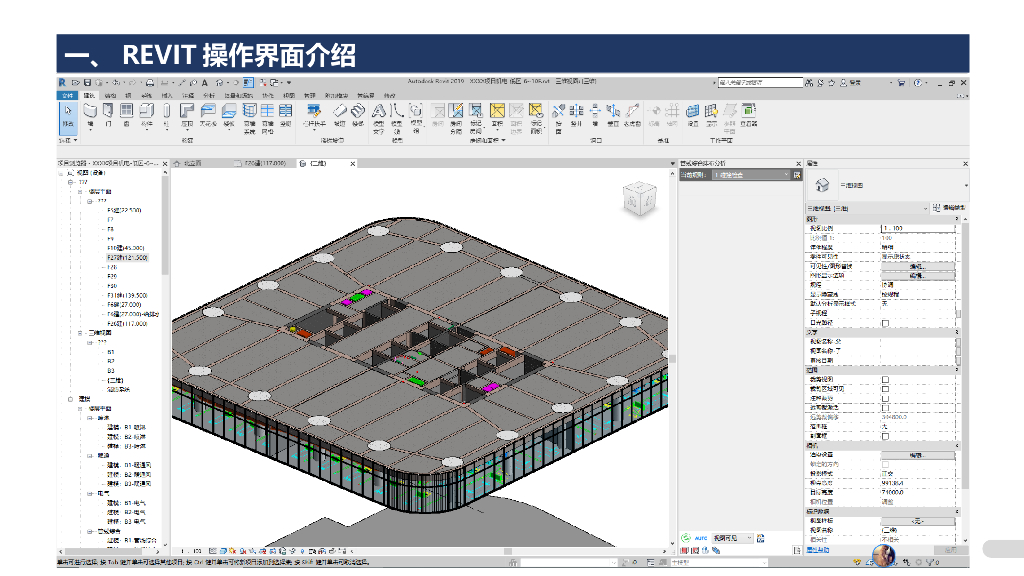
Task: Click the 编辑类型 edit type button
Action: [948, 208]
